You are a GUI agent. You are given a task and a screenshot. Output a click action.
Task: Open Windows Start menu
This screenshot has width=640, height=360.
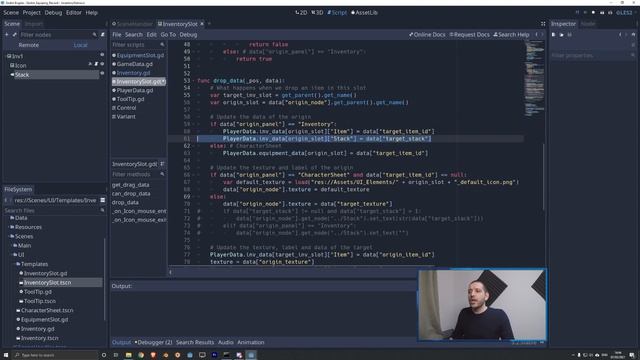point(6,355)
